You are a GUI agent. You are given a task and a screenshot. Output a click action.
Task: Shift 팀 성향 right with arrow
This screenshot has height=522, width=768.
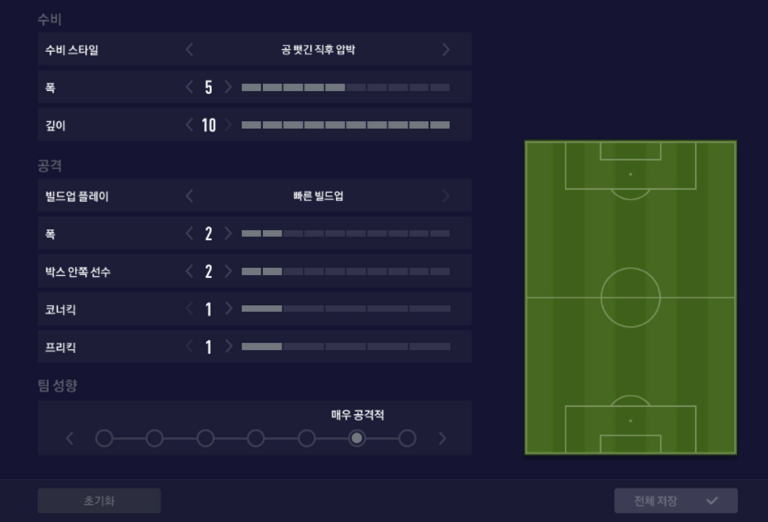coord(442,438)
